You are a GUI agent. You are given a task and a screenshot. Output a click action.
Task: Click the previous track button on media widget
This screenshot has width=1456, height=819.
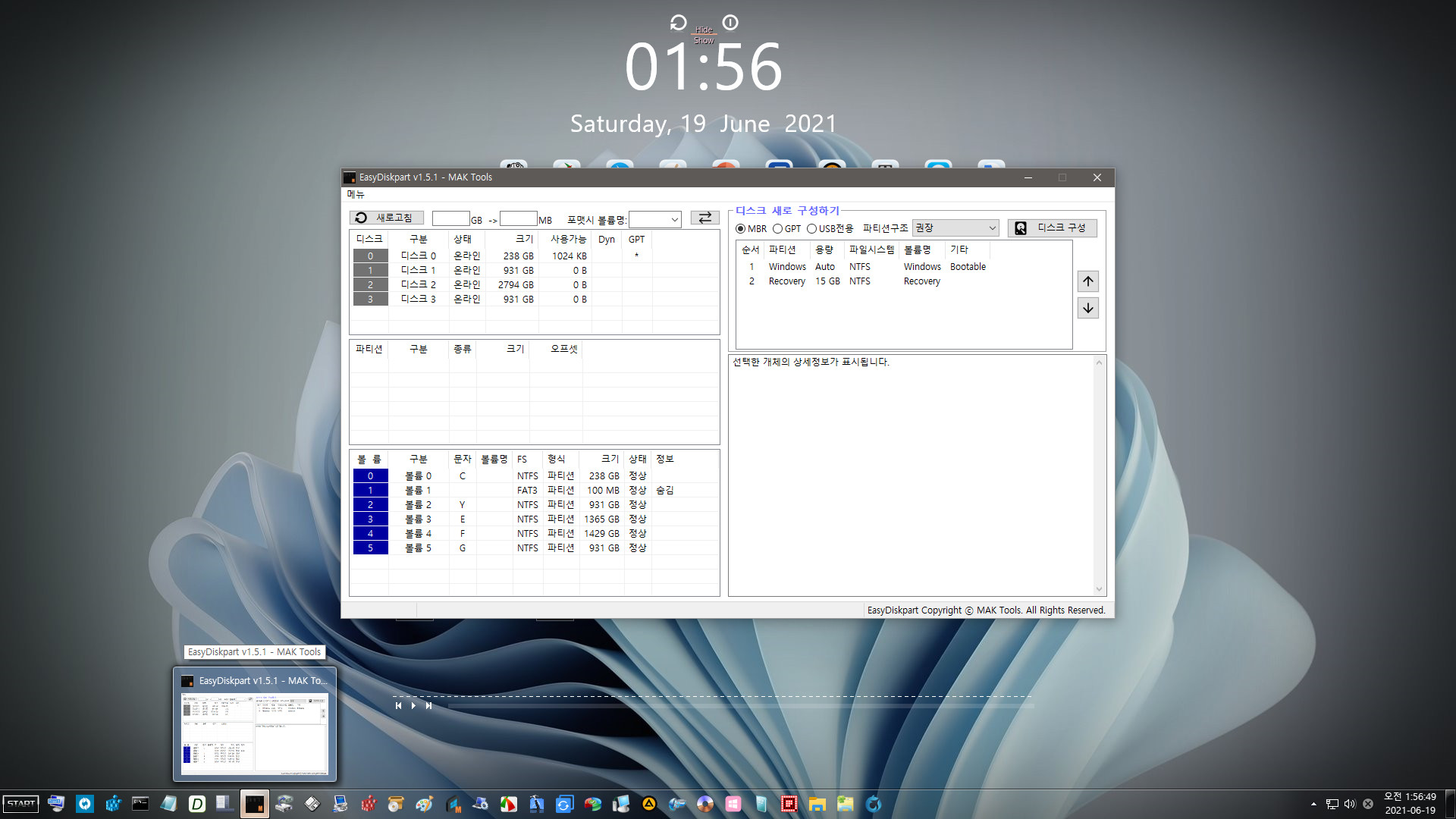pyautogui.click(x=398, y=705)
